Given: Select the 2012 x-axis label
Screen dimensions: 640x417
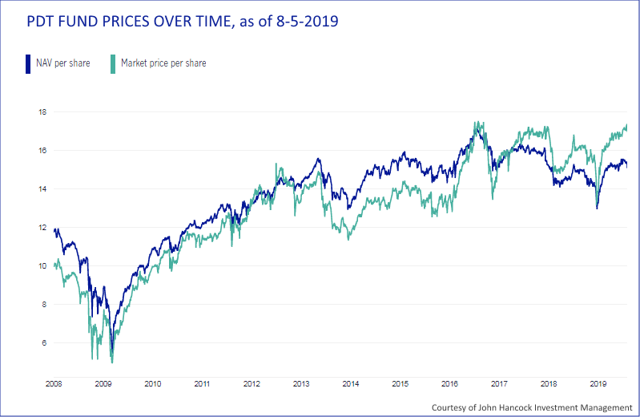Looking at the screenshot, I should [x=252, y=384].
